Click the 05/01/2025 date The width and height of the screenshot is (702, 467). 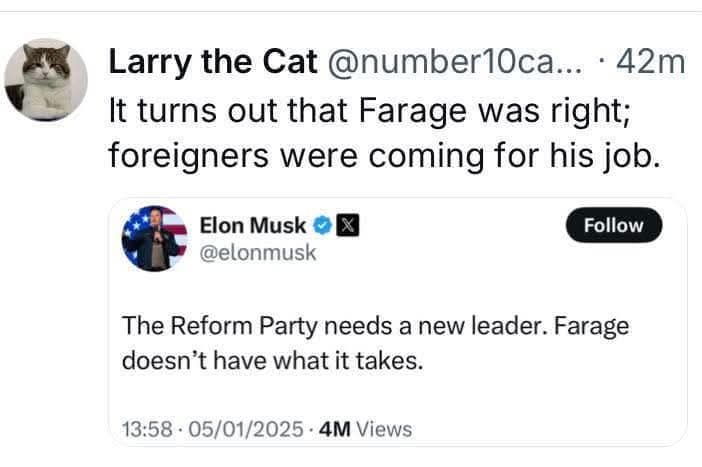tap(243, 429)
